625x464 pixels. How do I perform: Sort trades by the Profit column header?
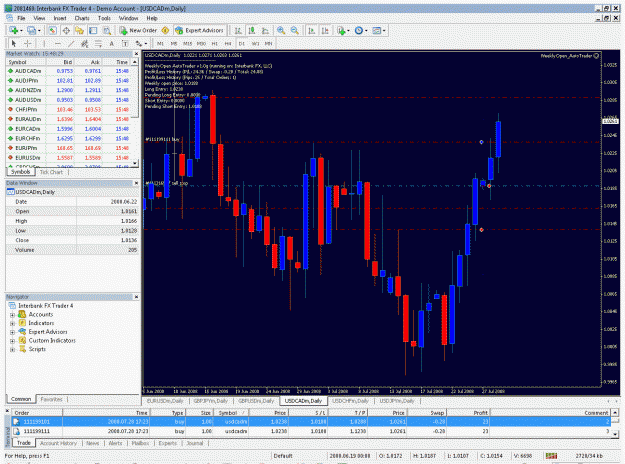[468, 413]
